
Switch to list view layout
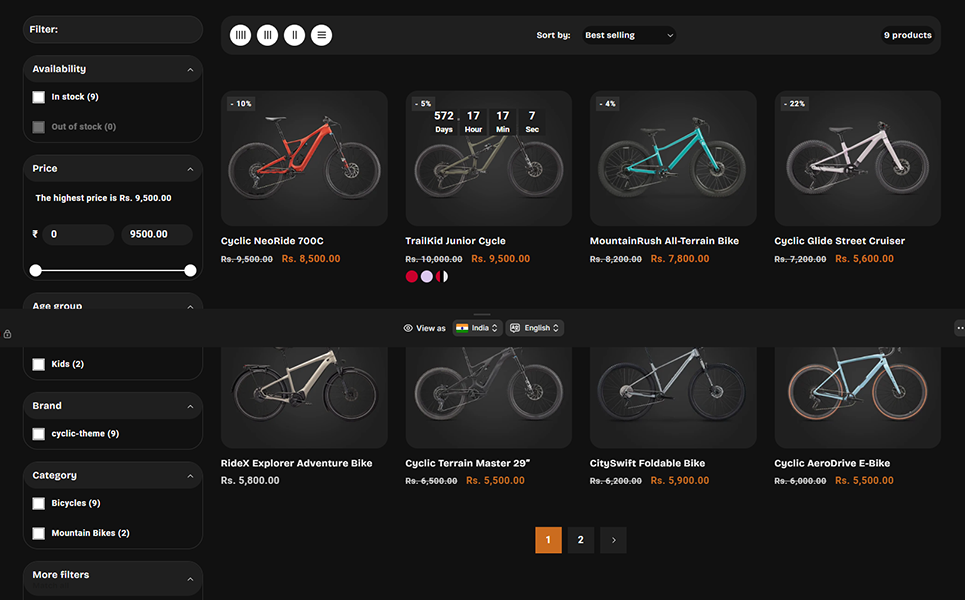321,35
